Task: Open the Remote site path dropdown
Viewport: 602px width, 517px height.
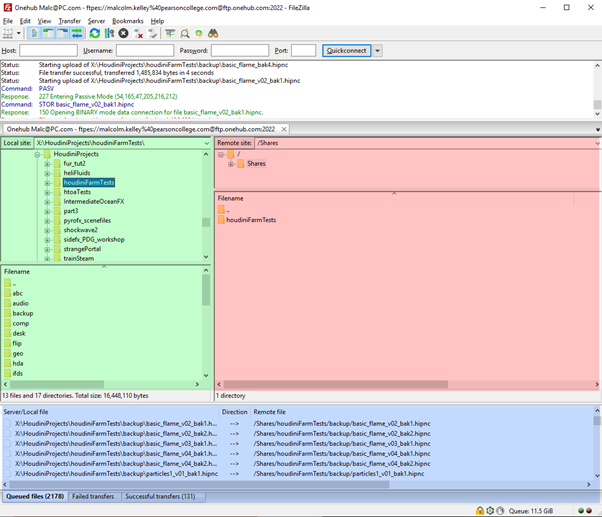Action: [598, 143]
